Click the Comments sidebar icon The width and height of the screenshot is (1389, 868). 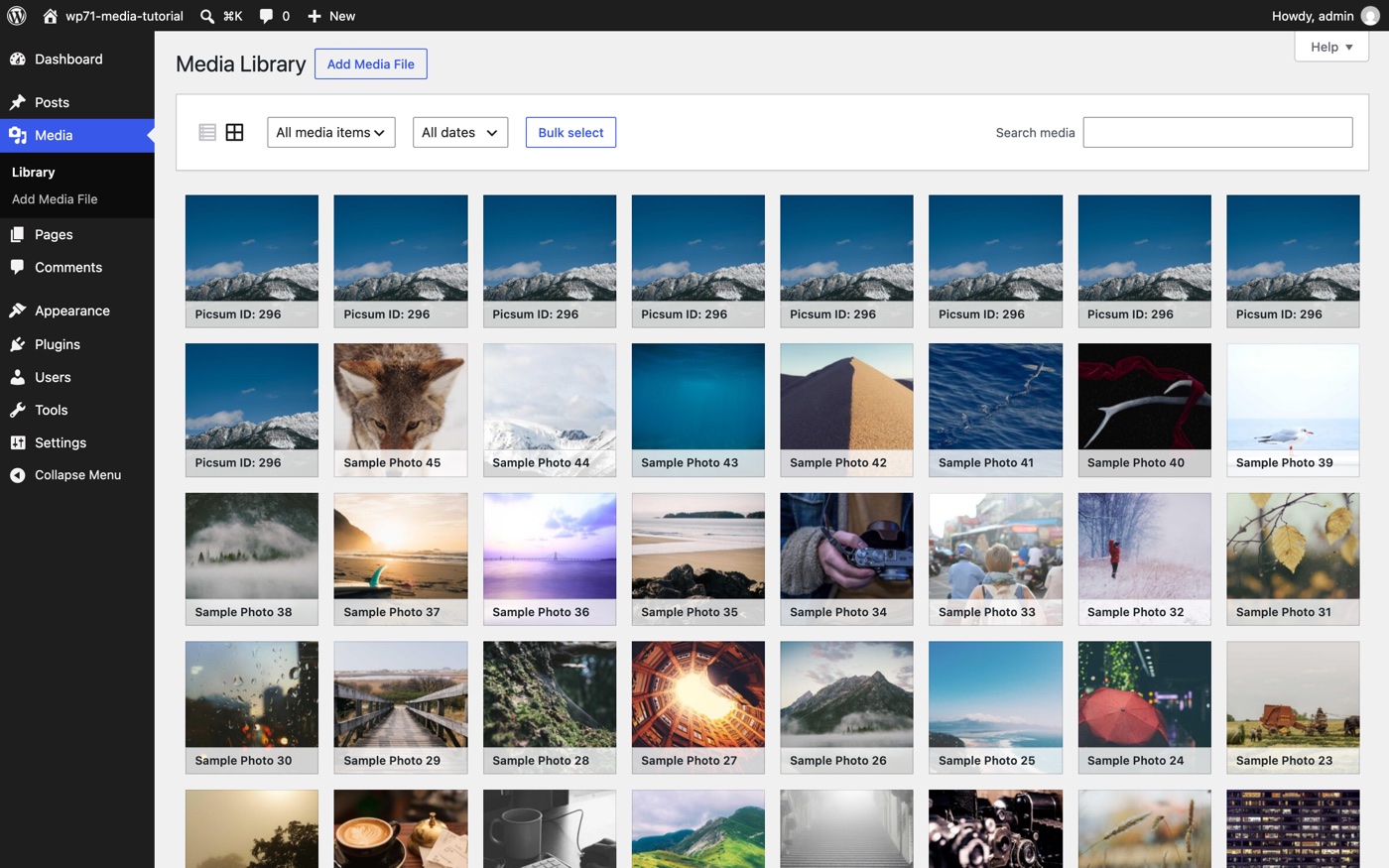[x=18, y=267]
